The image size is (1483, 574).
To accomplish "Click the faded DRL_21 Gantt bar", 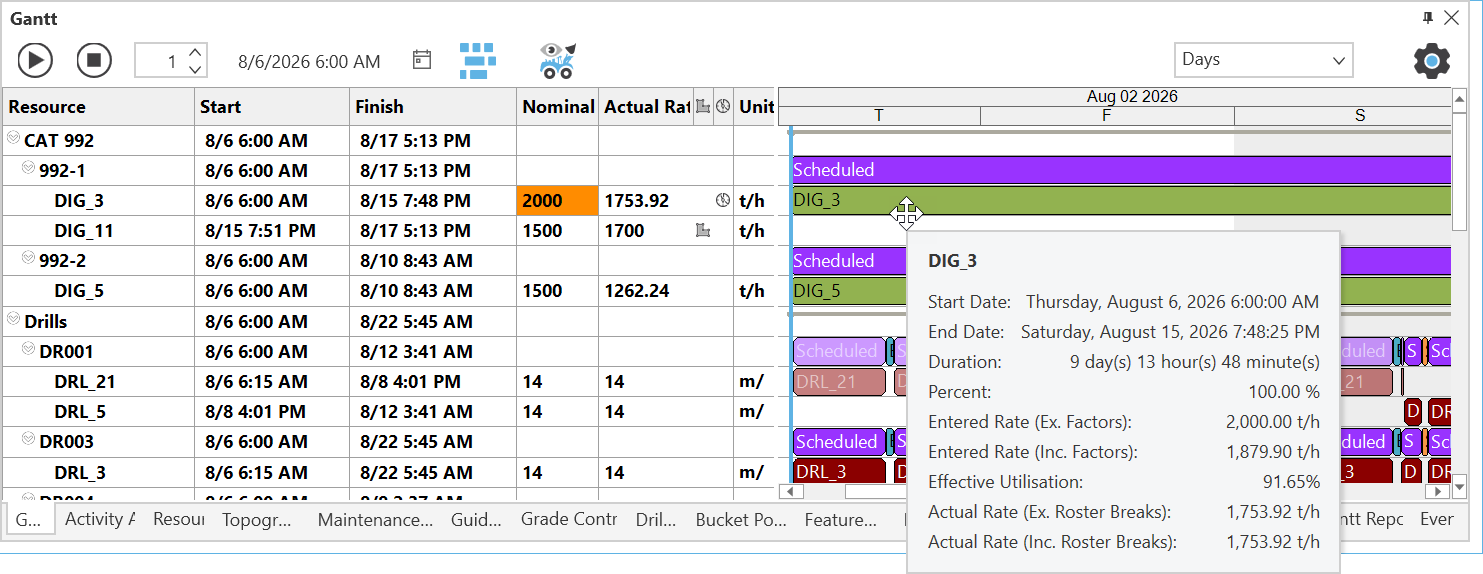I will pyautogui.click(x=840, y=382).
